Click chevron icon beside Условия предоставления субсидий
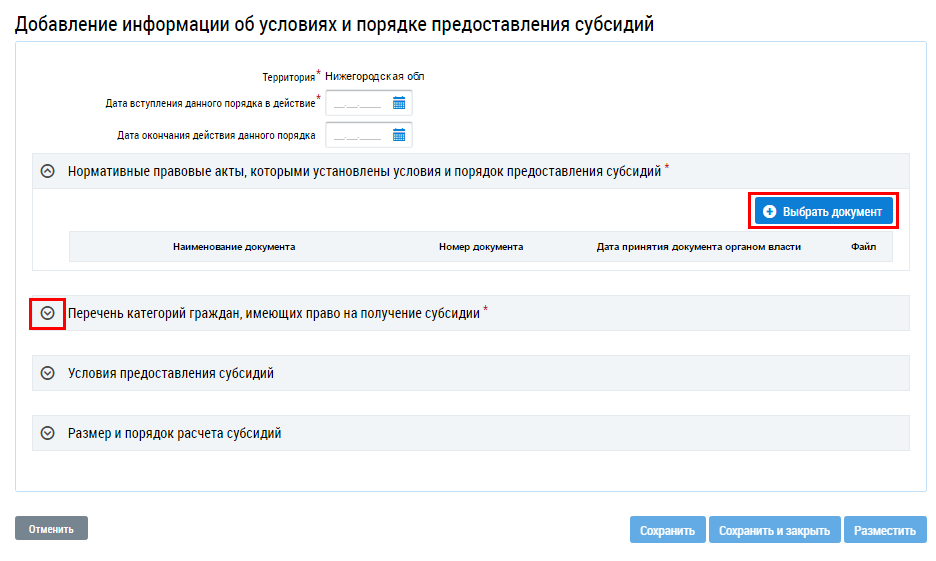Screen dimensions: 936x561 click(x=47, y=373)
